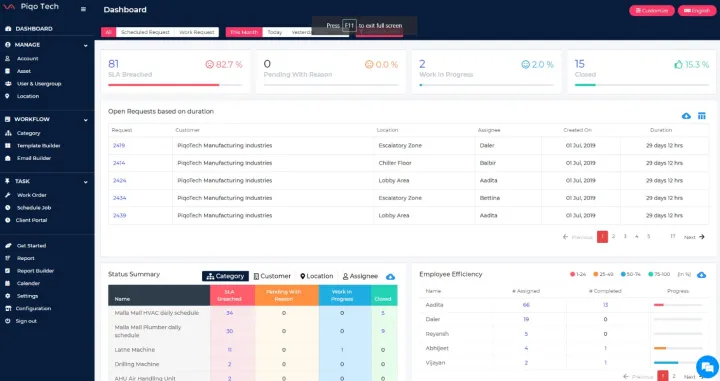Click the Customize button
This screenshot has height=381, width=720.
click(652, 11)
